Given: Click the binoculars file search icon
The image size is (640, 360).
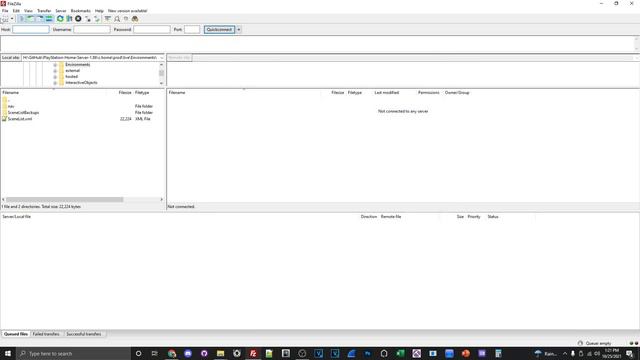Looking at the screenshot, I should [x=135, y=19].
